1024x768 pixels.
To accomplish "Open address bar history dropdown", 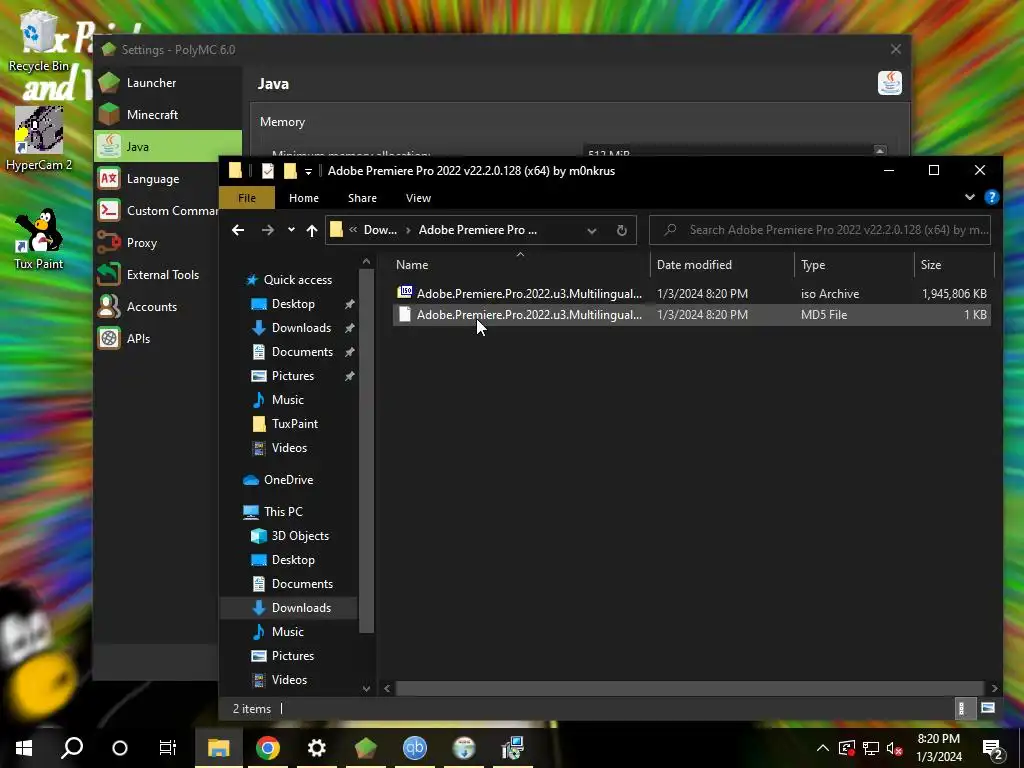I will [x=592, y=230].
